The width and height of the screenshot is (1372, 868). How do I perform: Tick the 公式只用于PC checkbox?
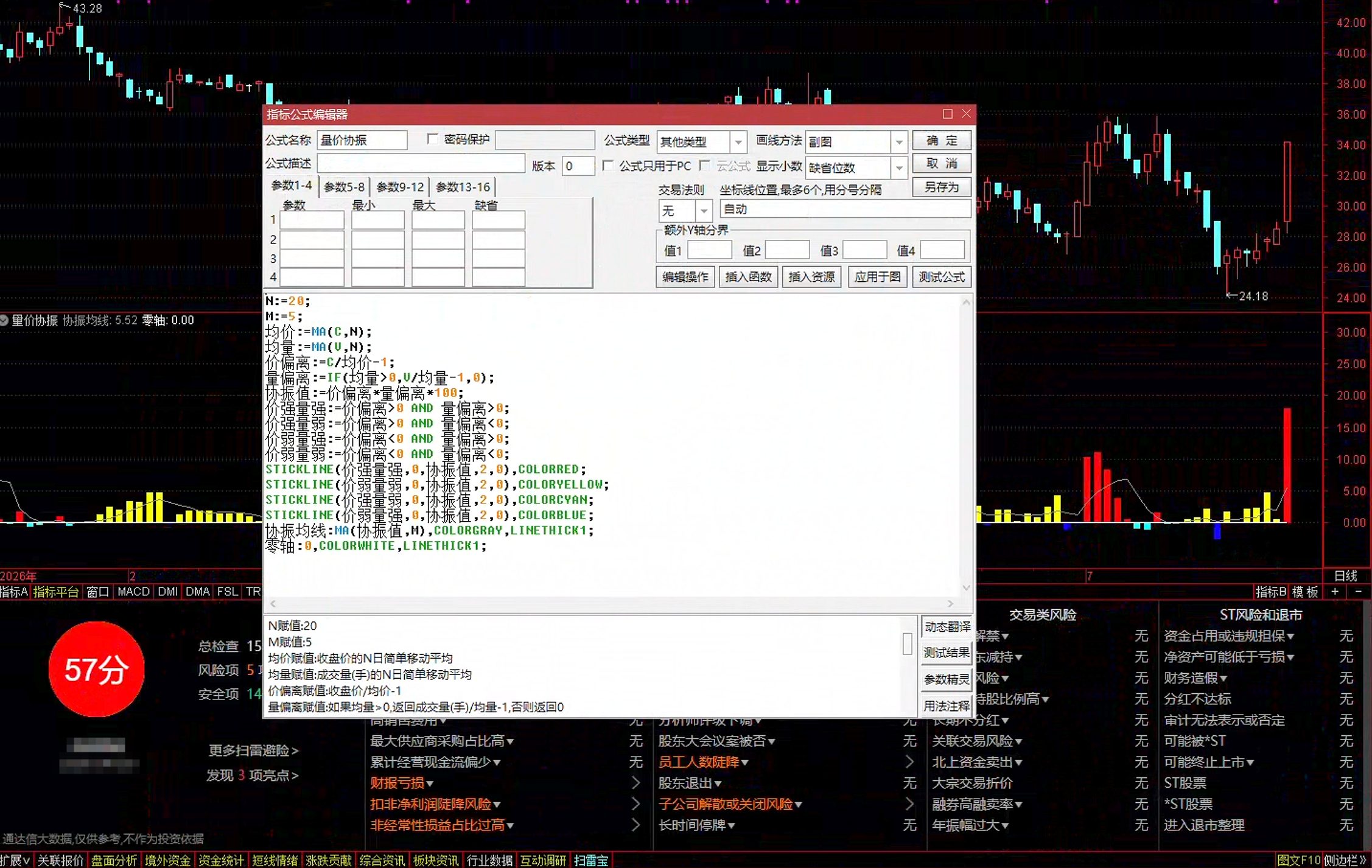click(607, 166)
